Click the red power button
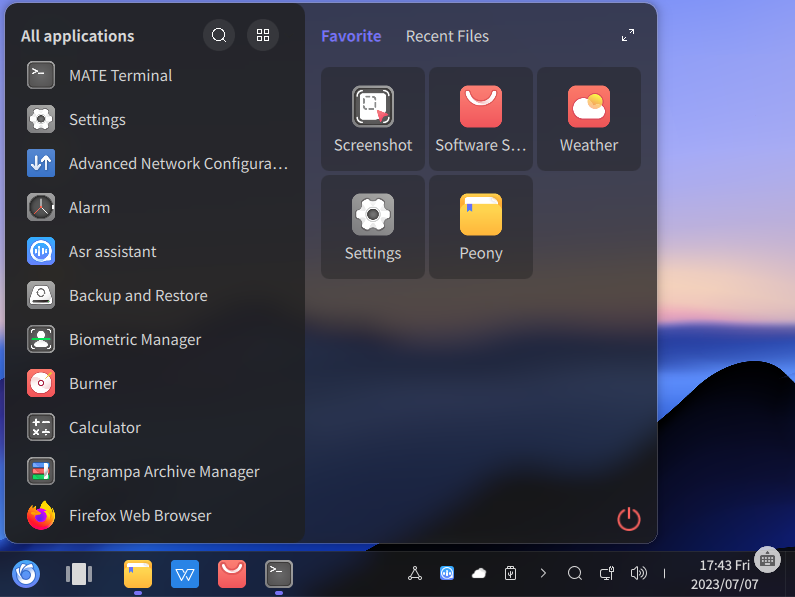The height and width of the screenshot is (597, 795). [629, 519]
